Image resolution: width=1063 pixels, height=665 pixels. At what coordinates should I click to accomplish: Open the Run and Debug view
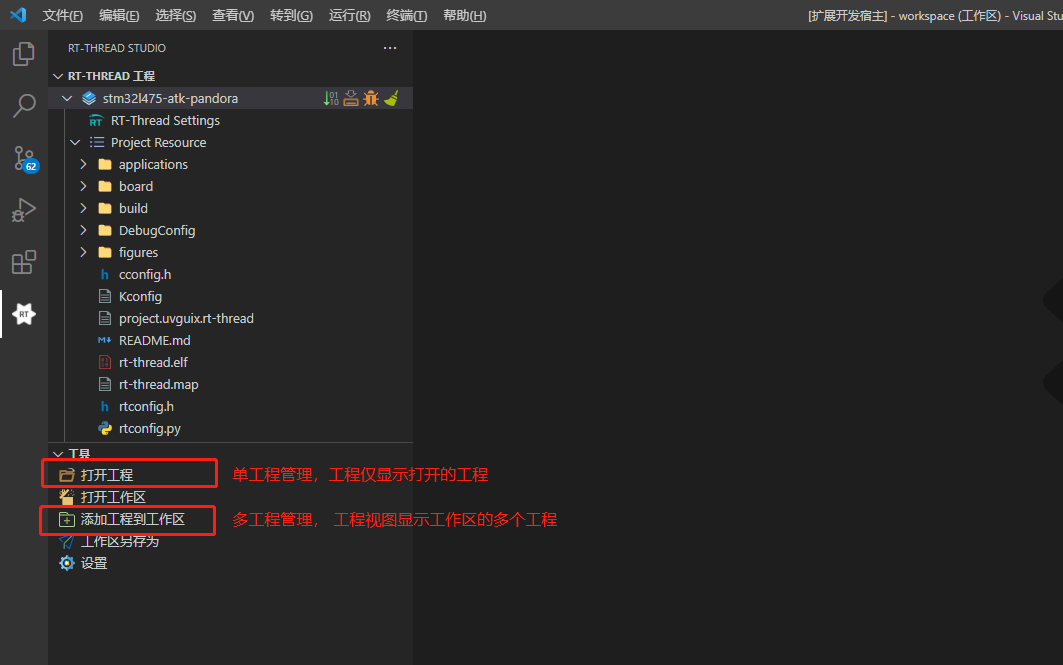24,210
